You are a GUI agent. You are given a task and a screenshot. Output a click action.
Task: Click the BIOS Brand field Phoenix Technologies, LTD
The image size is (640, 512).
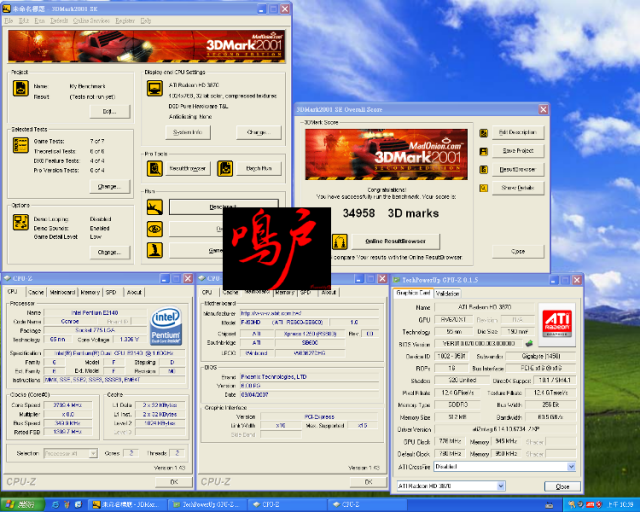pos(309,377)
